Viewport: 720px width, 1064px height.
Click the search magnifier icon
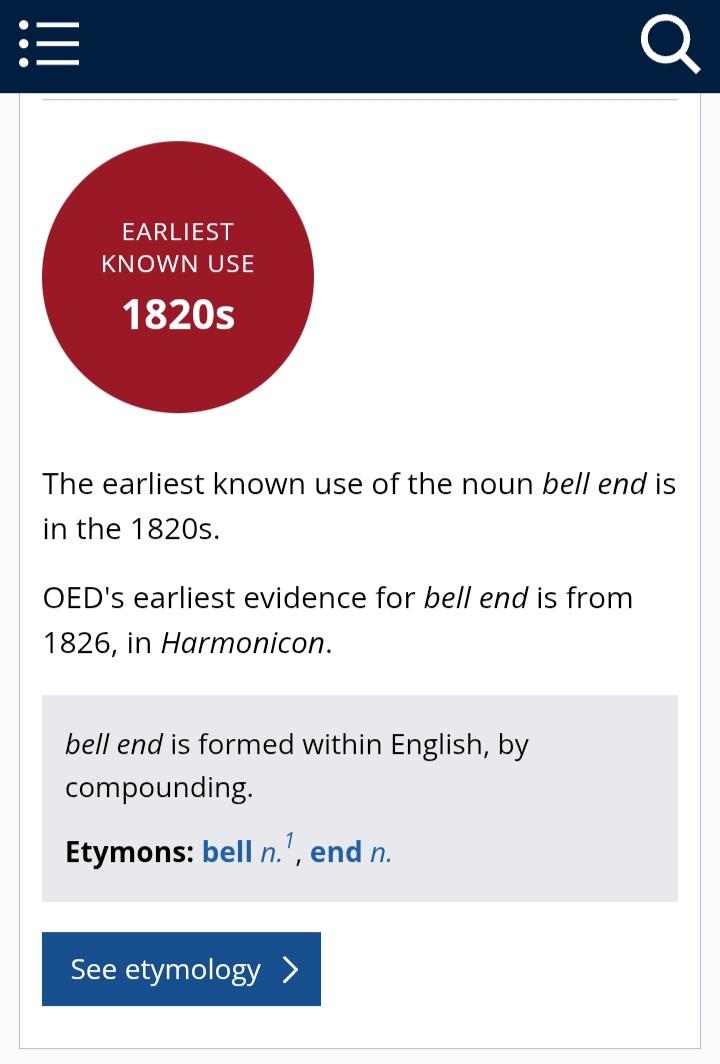[669, 45]
